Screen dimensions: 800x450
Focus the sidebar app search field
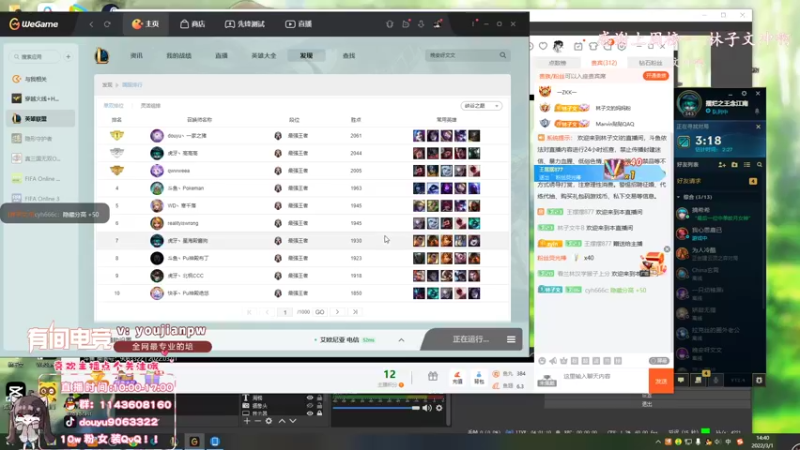(35, 57)
